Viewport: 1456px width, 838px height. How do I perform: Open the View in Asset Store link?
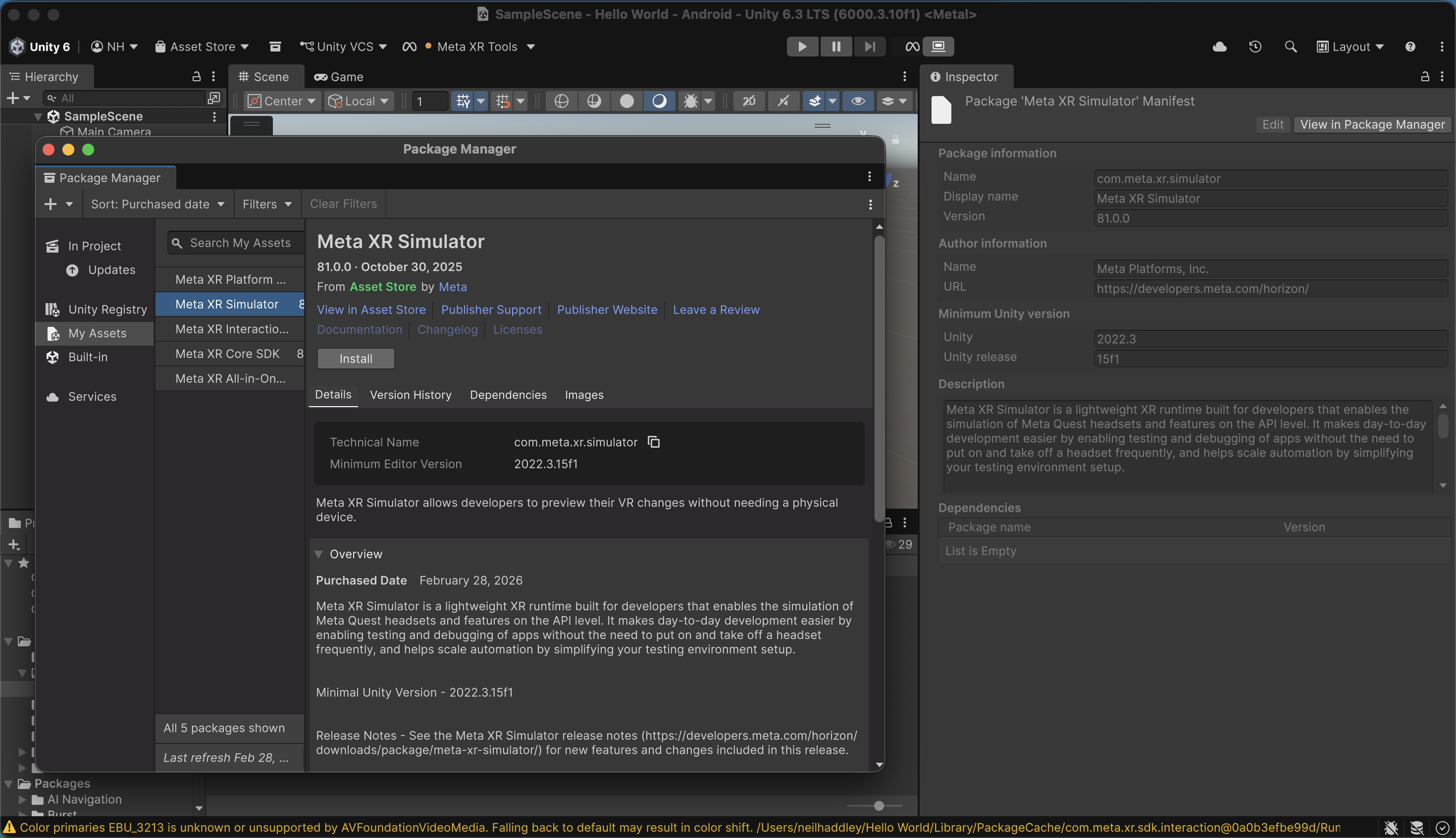(x=371, y=310)
